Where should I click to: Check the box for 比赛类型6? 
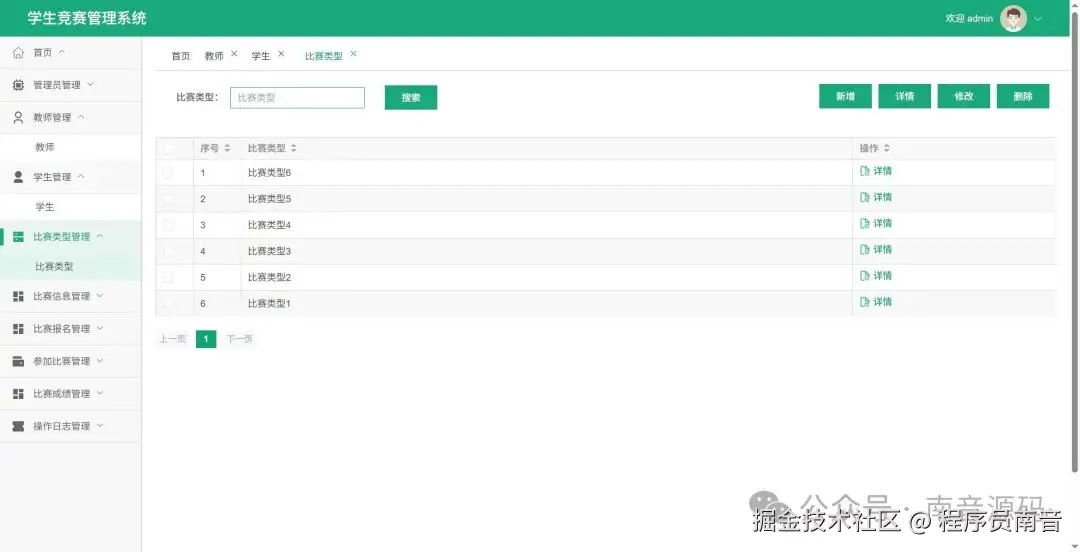pos(168,172)
